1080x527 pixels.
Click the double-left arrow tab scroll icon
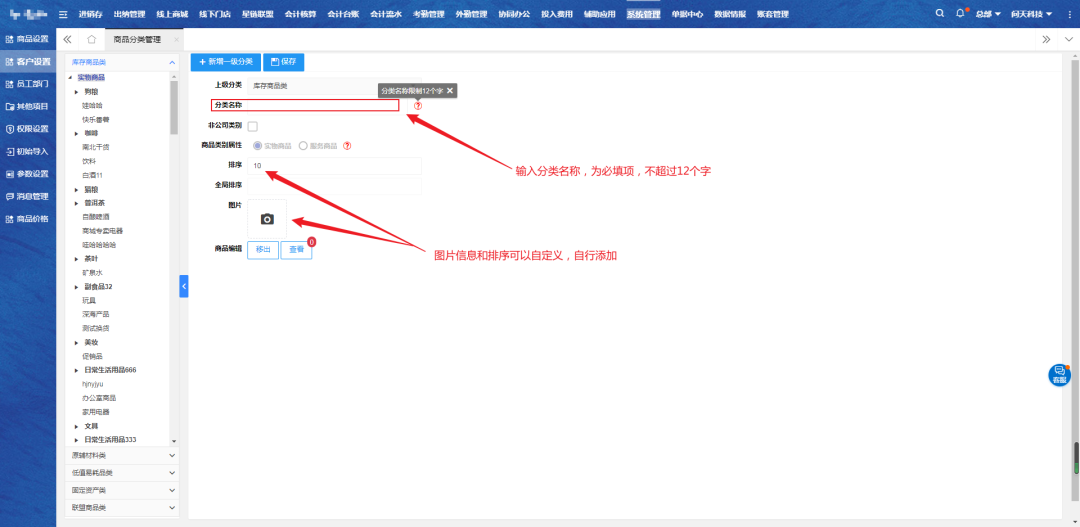click(x=67, y=39)
